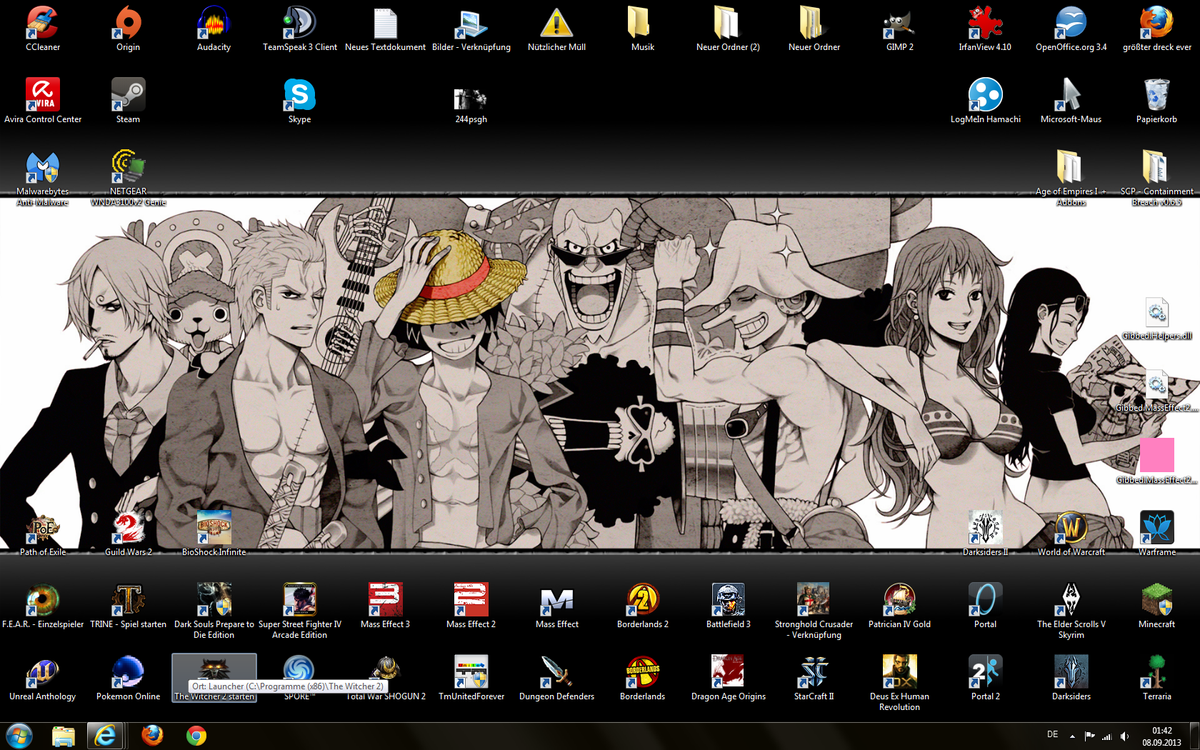The image size is (1200, 750).
Task: Select the GibbedHelpers.dll file
Action: pyautogui.click(x=1157, y=312)
